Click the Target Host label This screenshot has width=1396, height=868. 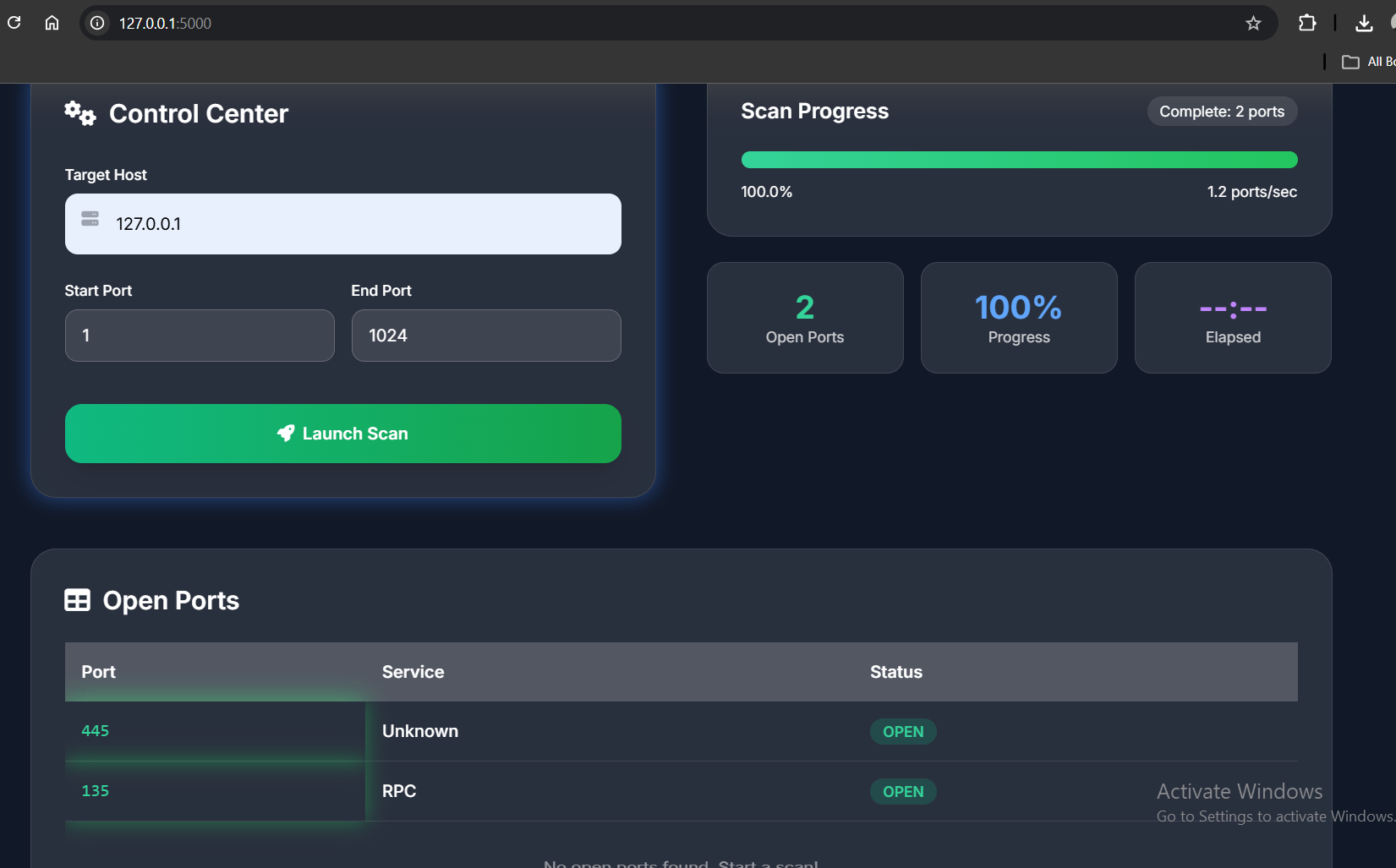click(106, 175)
